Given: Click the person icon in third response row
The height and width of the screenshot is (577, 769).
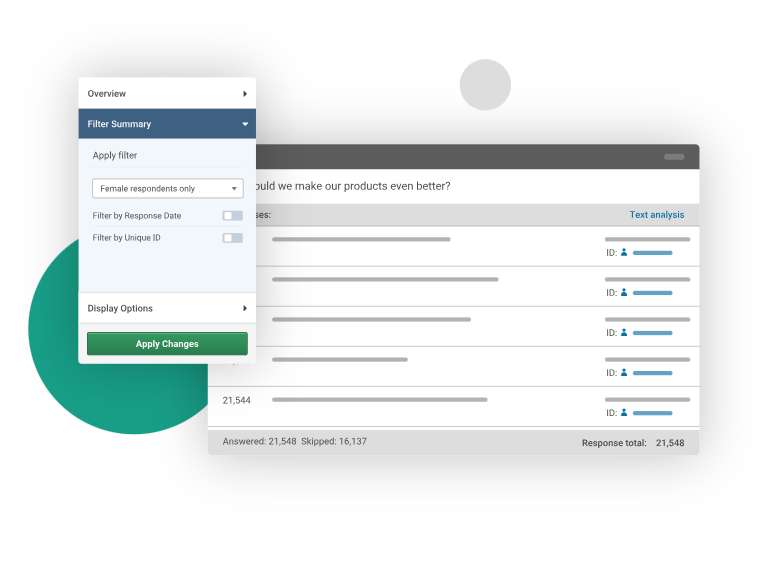Looking at the screenshot, I should pos(624,333).
